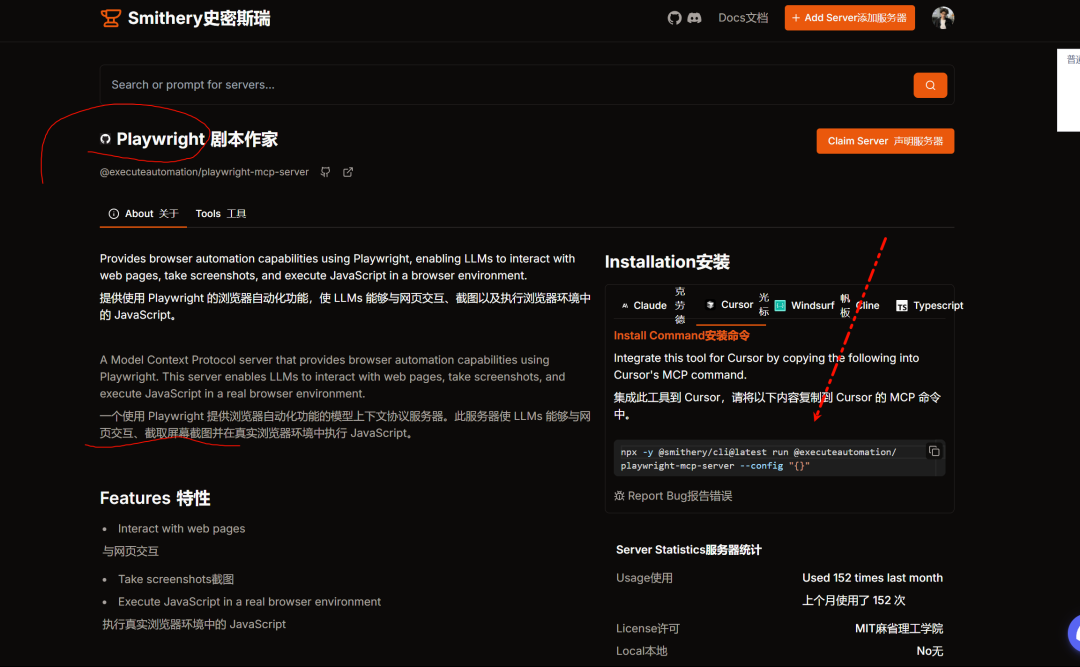Screen dimensions: 1080x667
Task: Click the Local value 'No'
Action: tap(929, 651)
